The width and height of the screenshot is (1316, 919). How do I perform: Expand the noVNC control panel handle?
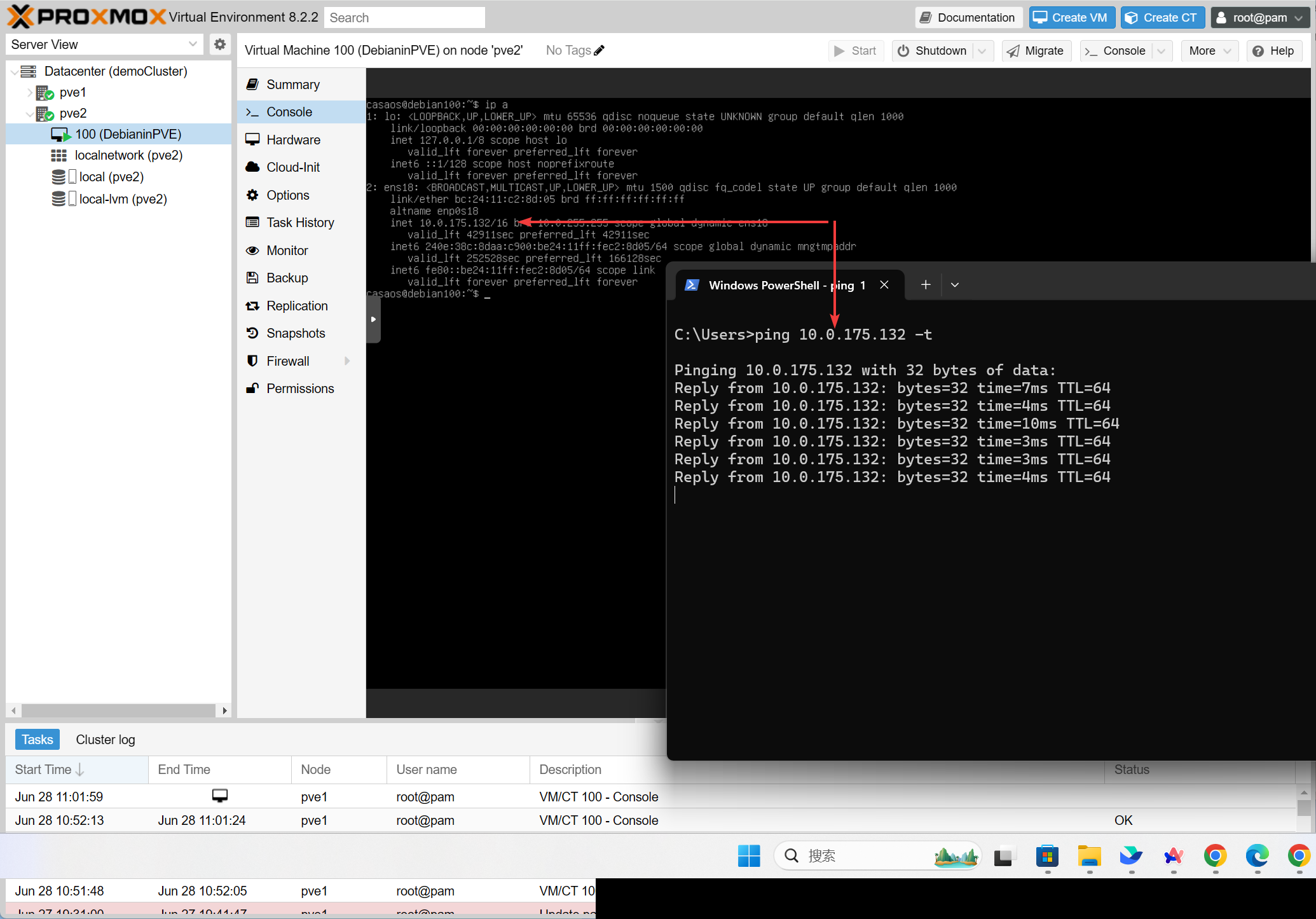(374, 319)
